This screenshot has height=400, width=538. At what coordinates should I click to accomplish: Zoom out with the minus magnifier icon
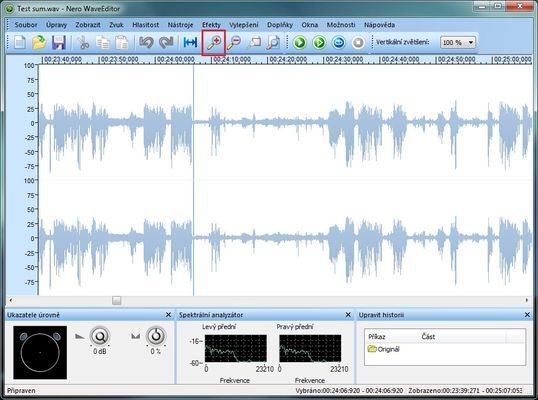[234, 43]
